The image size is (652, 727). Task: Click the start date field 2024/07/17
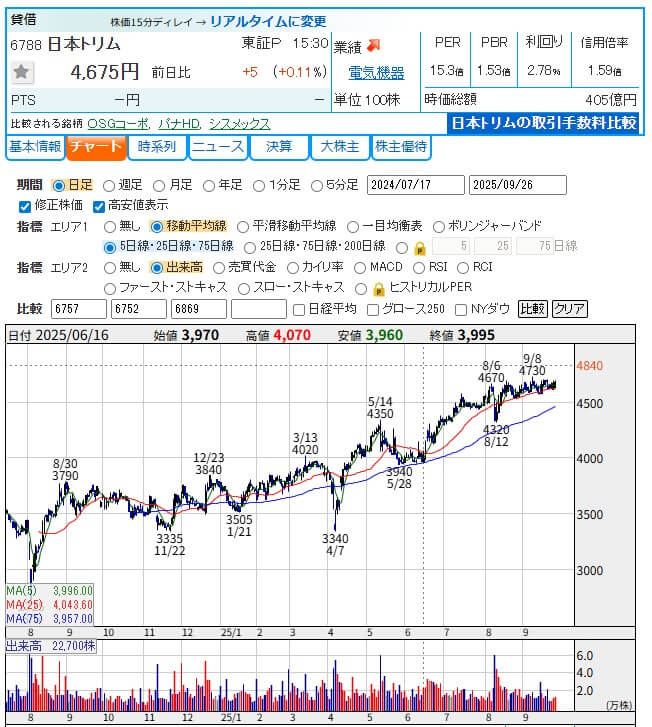point(415,185)
